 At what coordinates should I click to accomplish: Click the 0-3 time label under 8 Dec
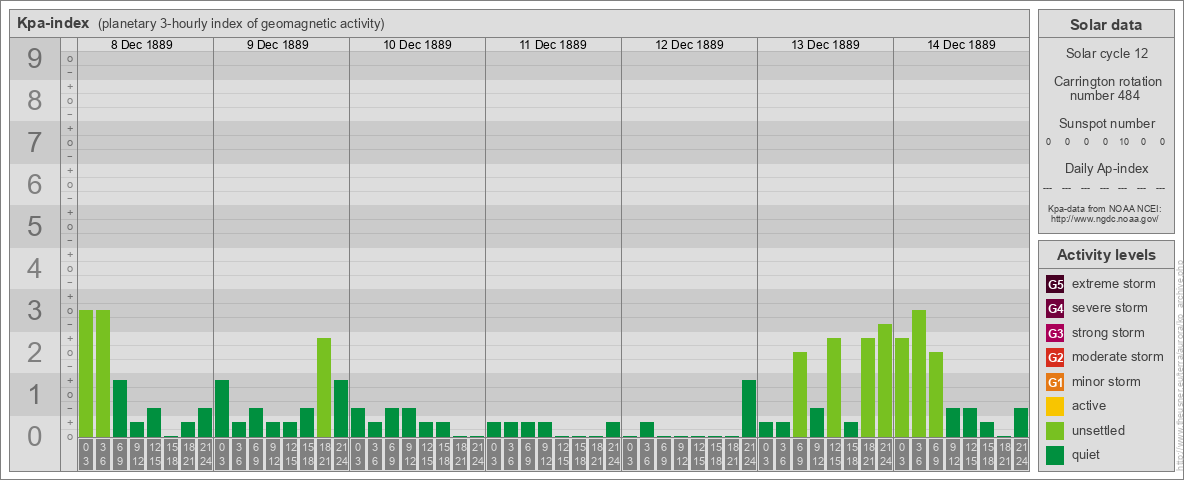[86, 455]
